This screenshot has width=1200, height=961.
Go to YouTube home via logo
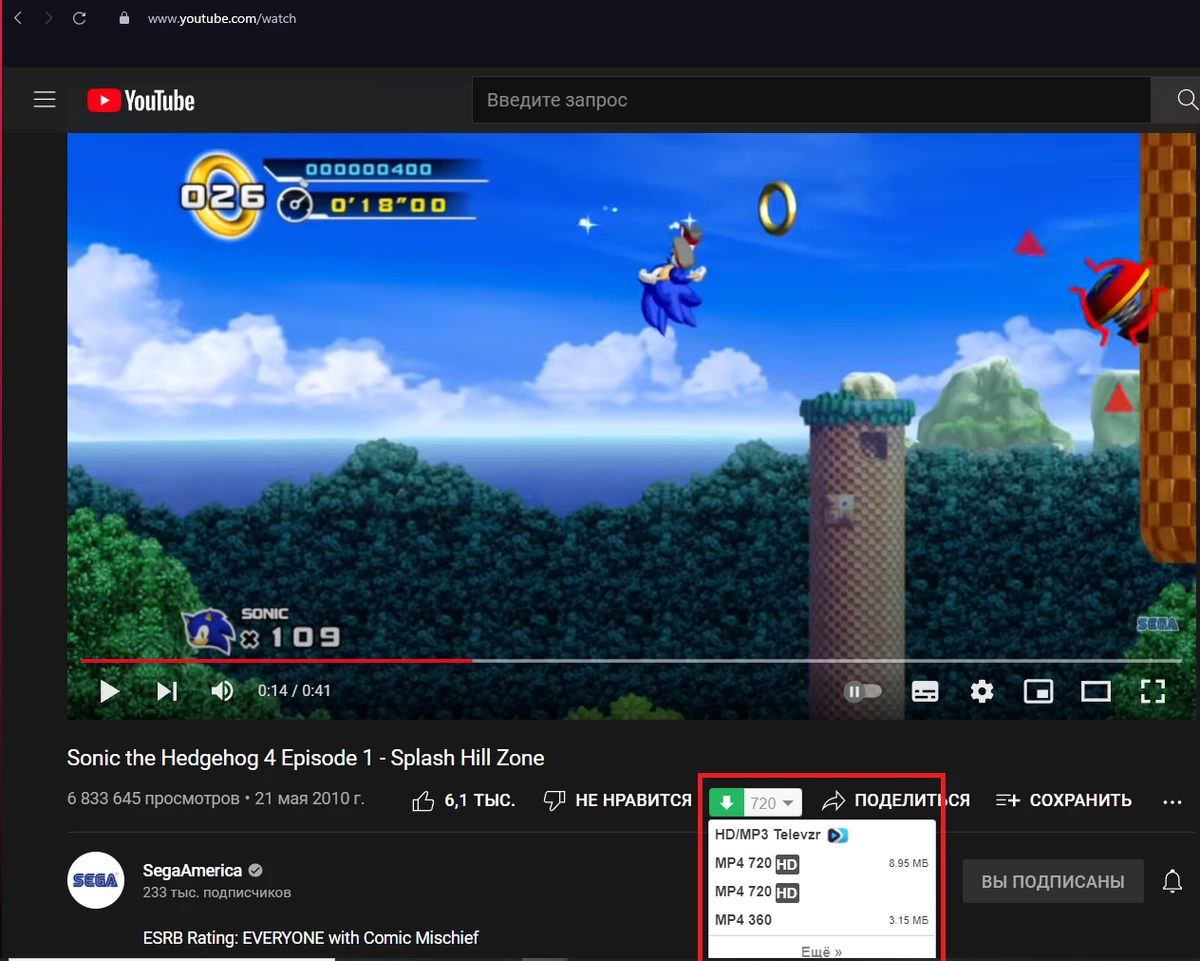[x=141, y=100]
